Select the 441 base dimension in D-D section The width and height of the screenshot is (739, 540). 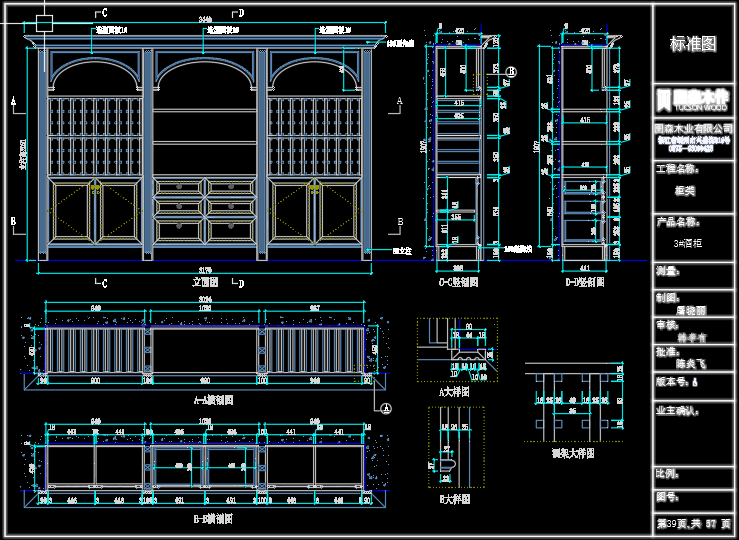tap(584, 268)
